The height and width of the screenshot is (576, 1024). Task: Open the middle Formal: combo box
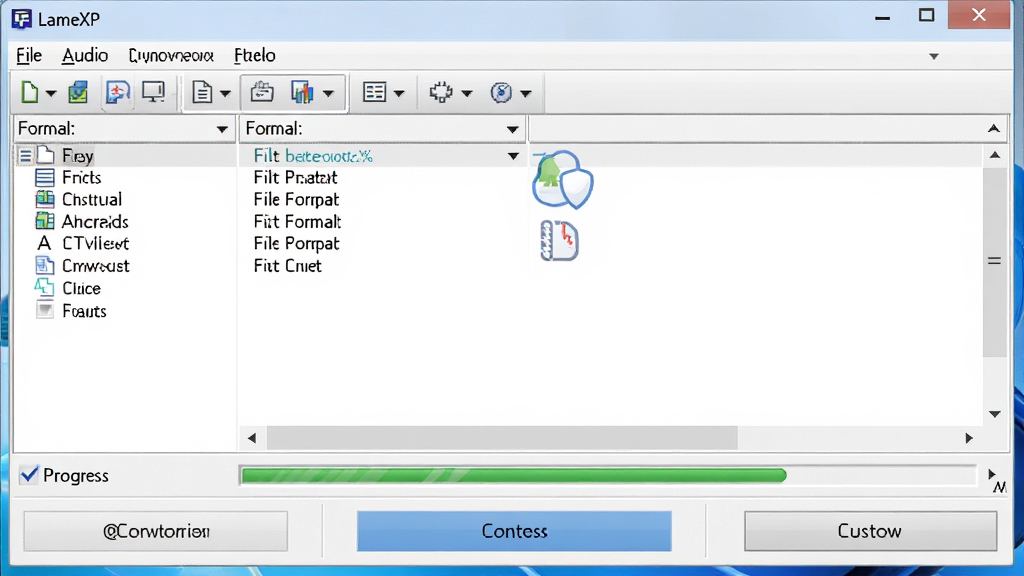383,129
